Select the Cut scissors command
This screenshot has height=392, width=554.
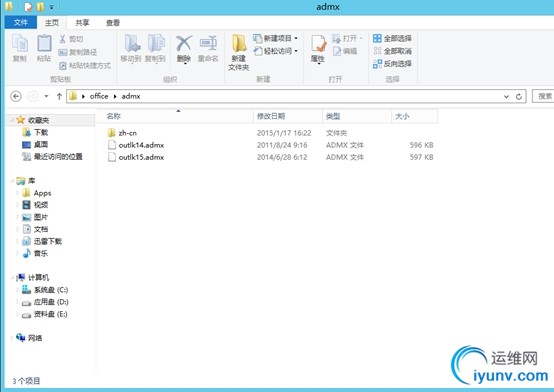pos(71,39)
